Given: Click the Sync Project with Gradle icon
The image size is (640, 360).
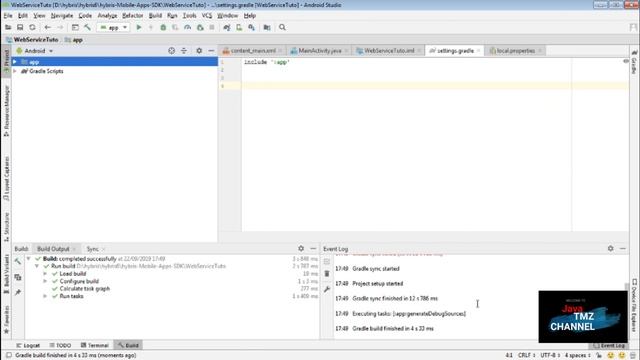Looking at the screenshot, I should click(x=227, y=27).
